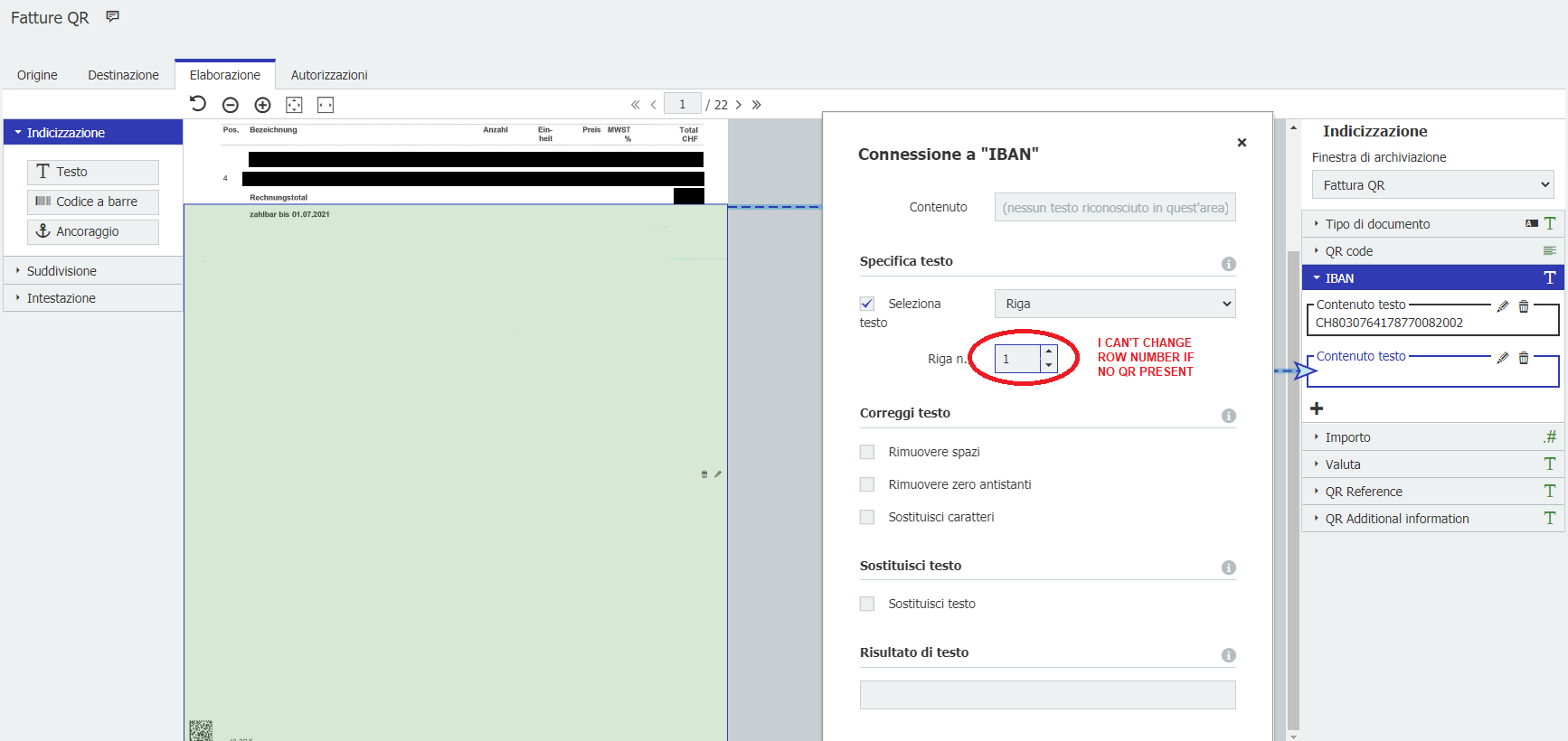Zoom in with the plus magnifier icon
The width and height of the screenshot is (1568, 741).
click(x=262, y=105)
